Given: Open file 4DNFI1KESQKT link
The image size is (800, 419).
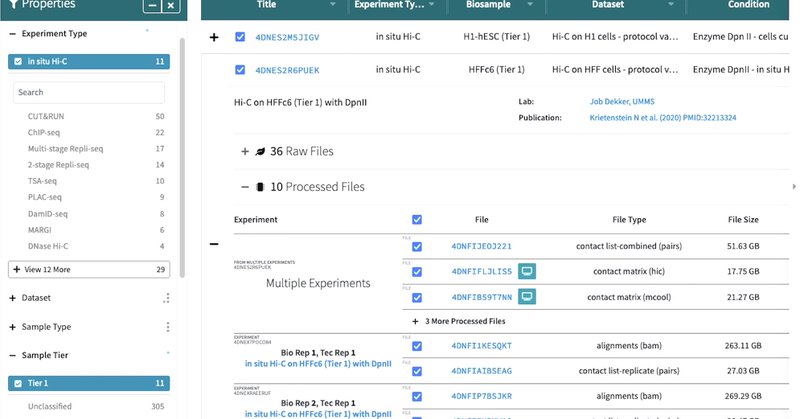Looking at the screenshot, I should pyautogui.click(x=481, y=346).
